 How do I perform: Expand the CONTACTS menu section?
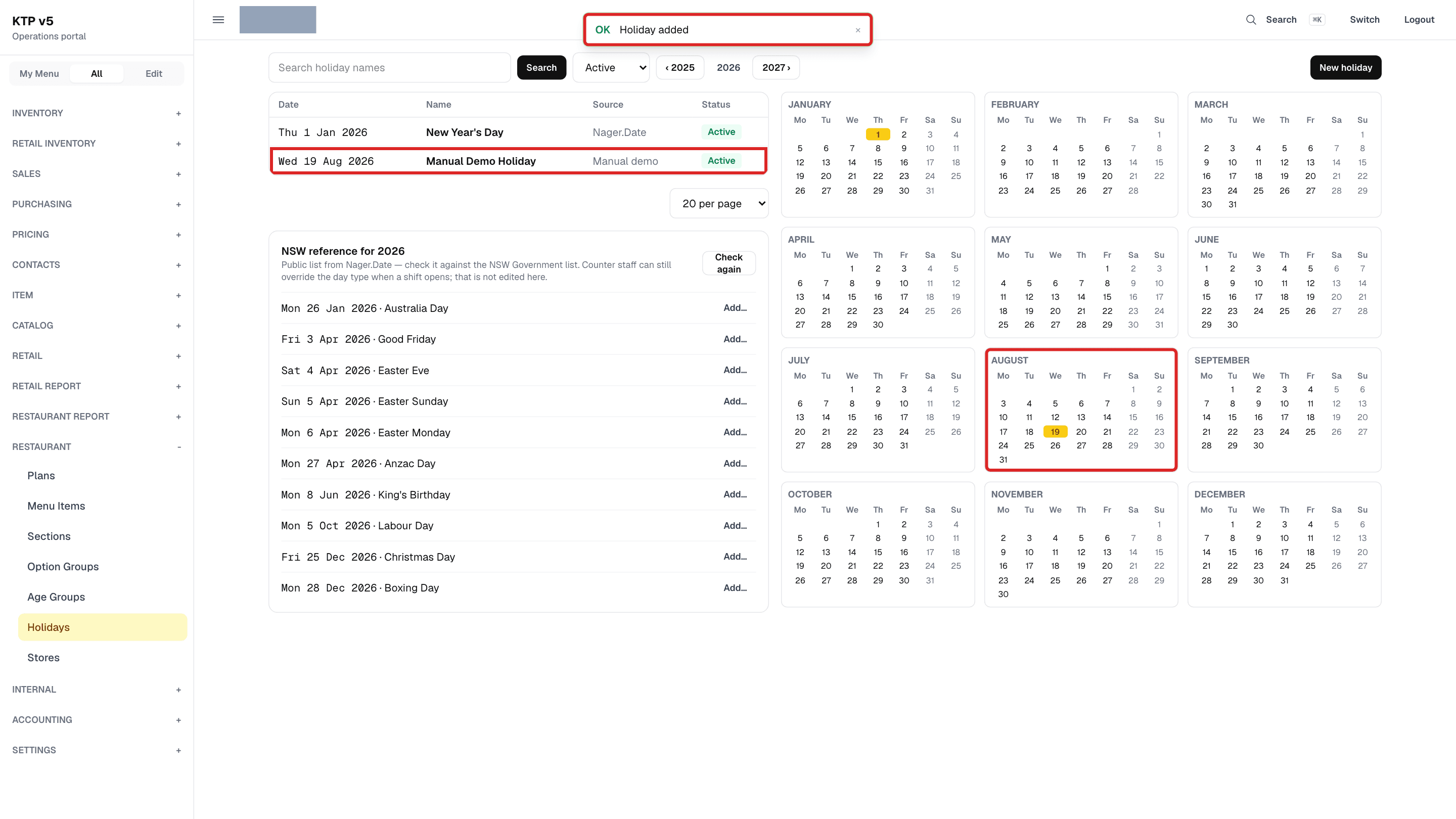coord(97,265)
